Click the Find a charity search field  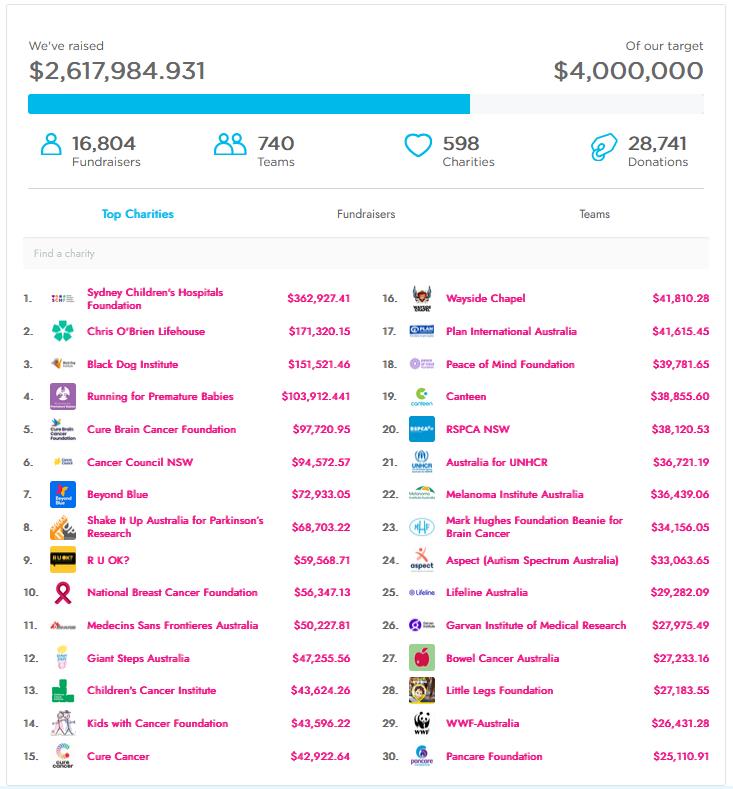click(x=366, y=253)
